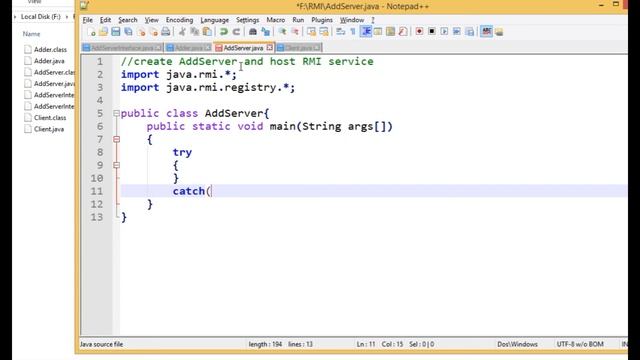Copy selection with the Copy toolbar icon

click(x=195, y=32)
